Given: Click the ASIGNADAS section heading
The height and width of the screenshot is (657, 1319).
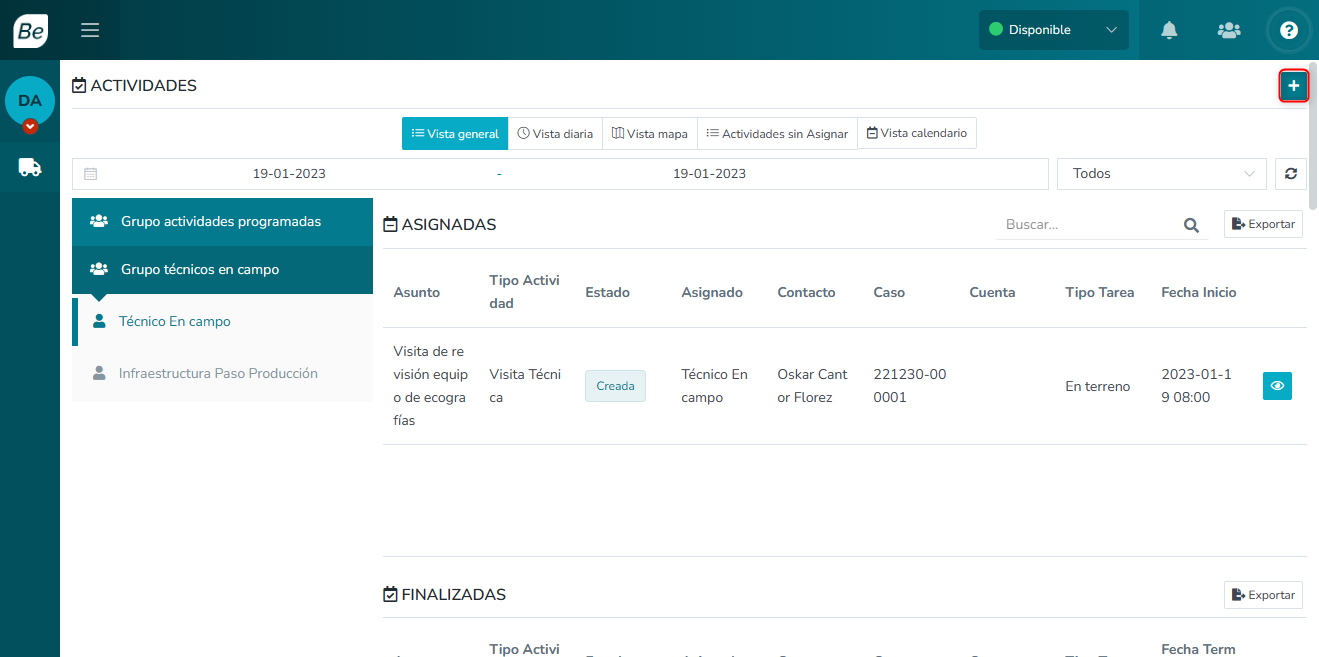Looking at the screenshot, I should click(440, 225).
